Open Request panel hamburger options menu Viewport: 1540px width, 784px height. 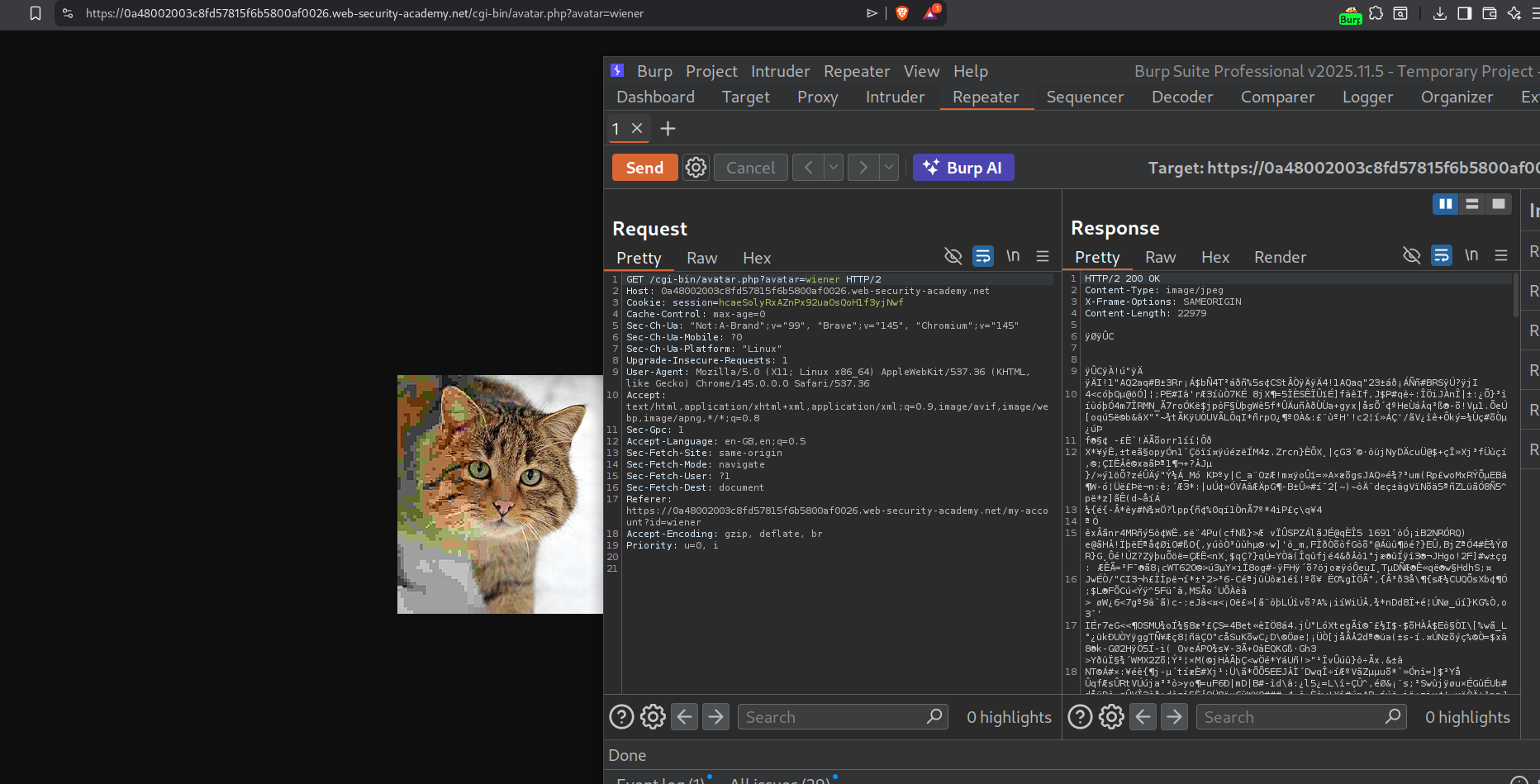coord(1043,256)
